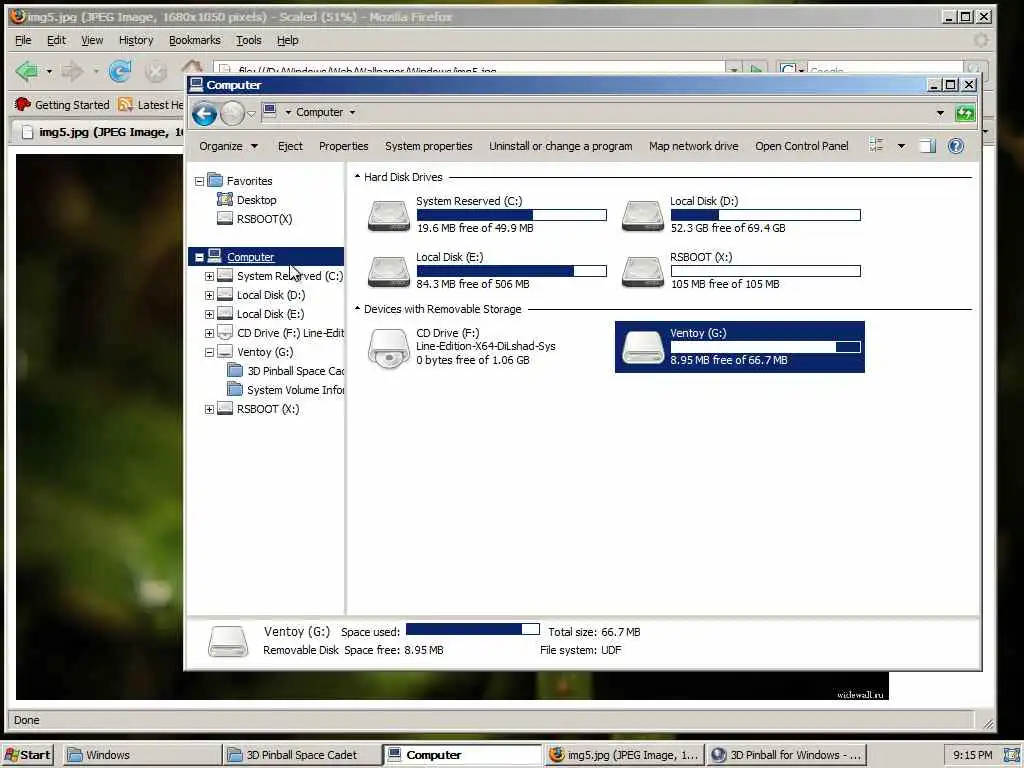Select System Reserved (C:) drive icon
The image size is (1024, 768).
[389, 216]
